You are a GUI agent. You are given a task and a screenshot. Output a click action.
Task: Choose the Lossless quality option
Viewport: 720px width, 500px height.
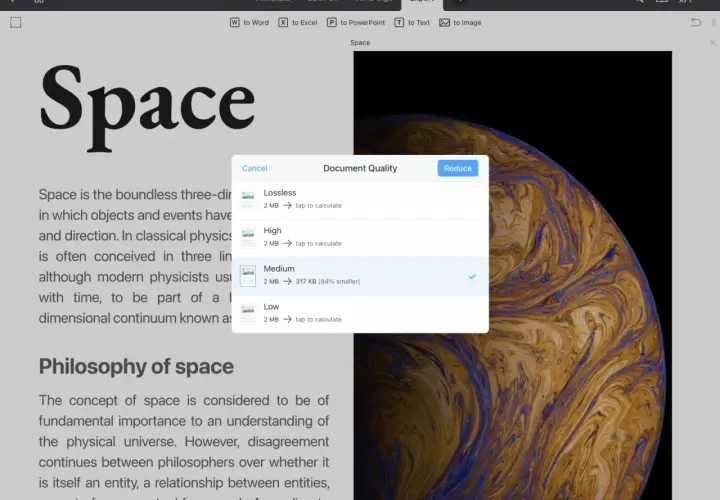tap(360, 199)
